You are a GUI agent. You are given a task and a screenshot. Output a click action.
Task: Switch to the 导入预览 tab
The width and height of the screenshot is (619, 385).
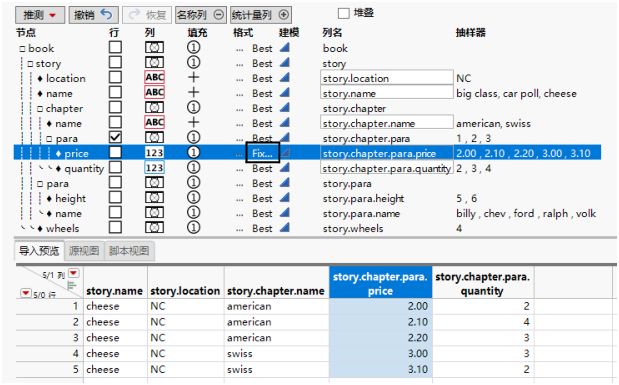point(39,251)
